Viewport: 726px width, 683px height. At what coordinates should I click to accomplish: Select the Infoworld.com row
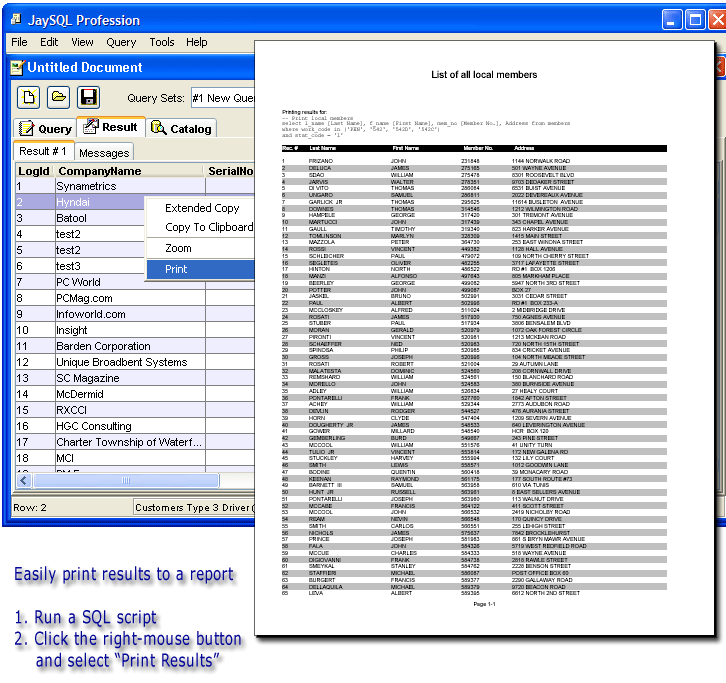[135, 314]
